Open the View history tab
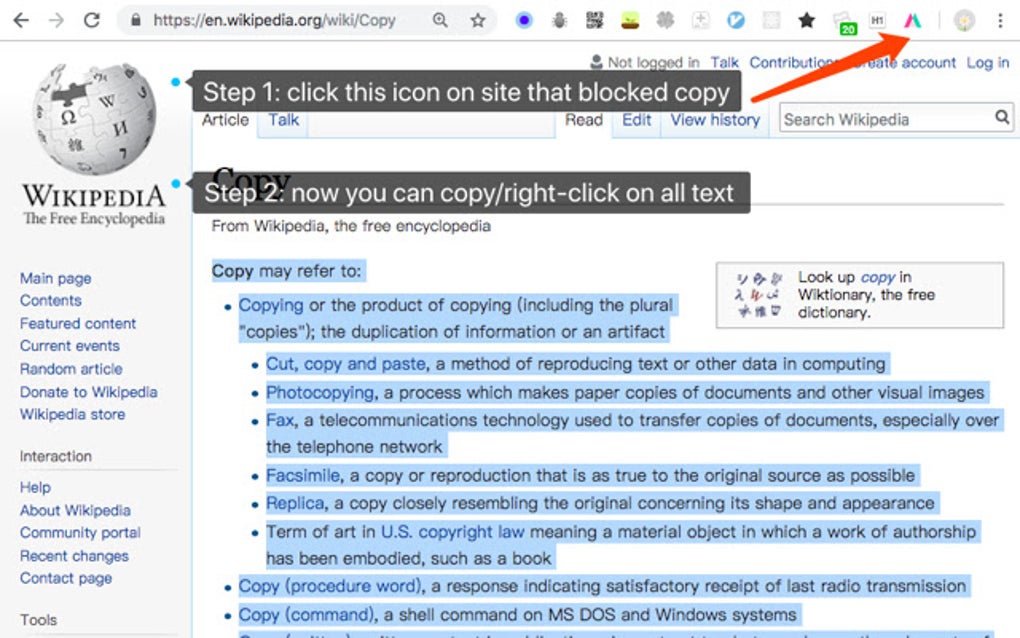This screenshot has width=1020, height=638. [715, 120]
